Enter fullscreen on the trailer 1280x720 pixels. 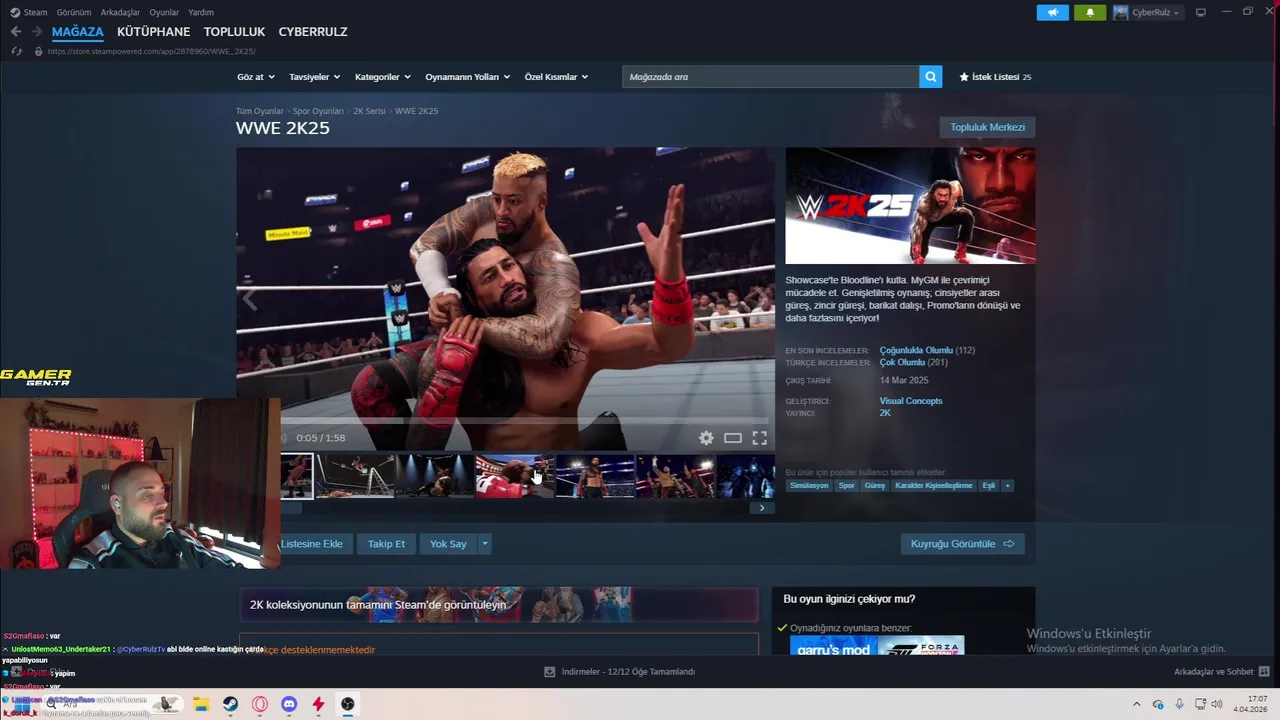click(x=760, y=438)
